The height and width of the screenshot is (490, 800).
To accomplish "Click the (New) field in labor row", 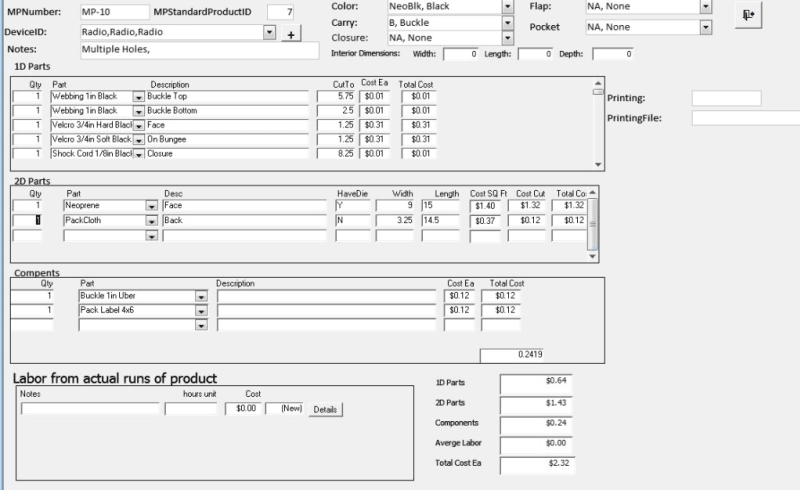I will pyautogui.click(x=285, y=409).
